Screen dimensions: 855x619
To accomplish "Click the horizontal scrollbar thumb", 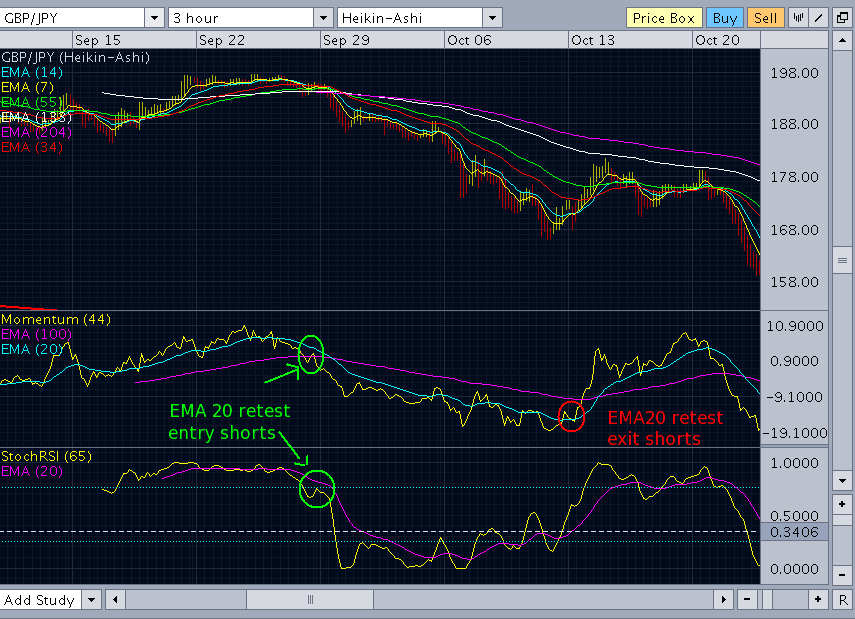I will click(310, 599).
